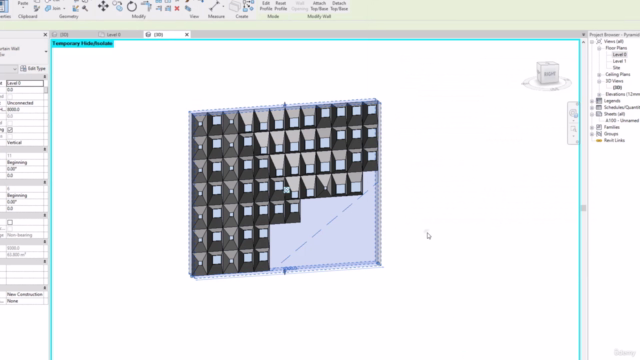Select Revit Links in Project Browser
640x360 pixels.
(614, 140)
